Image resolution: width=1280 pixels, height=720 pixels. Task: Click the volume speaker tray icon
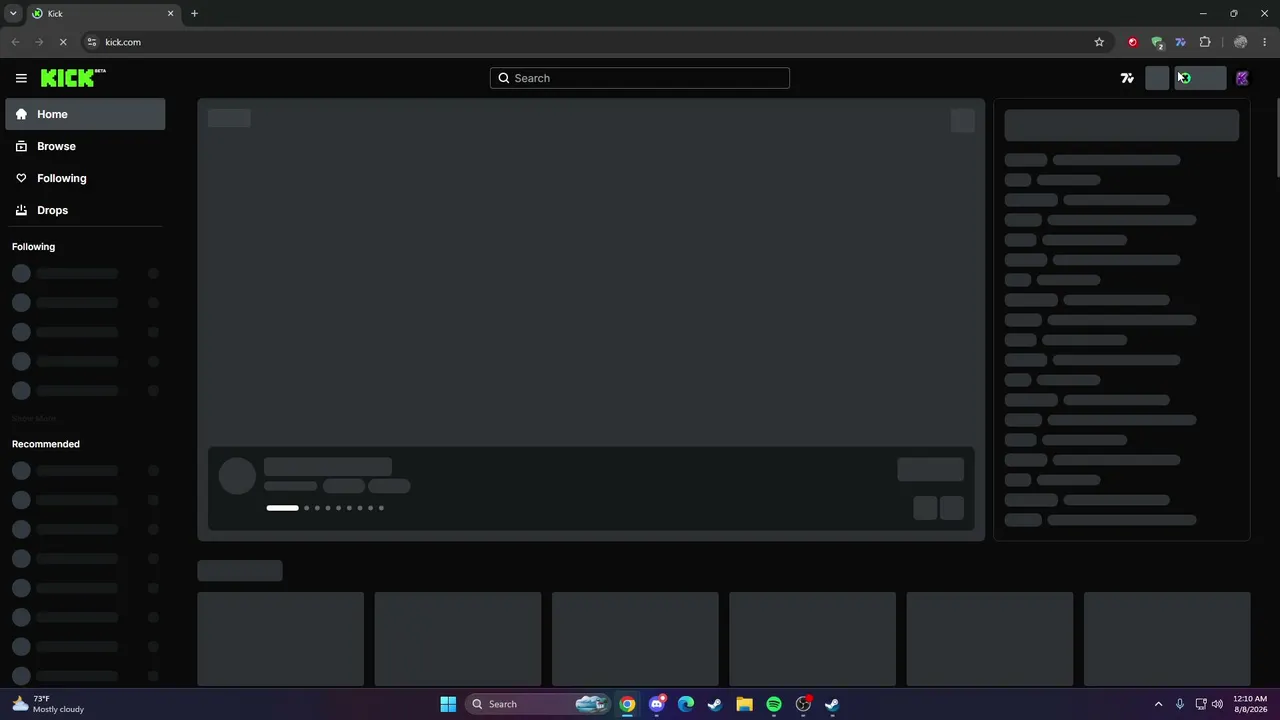coord(1217,704)
